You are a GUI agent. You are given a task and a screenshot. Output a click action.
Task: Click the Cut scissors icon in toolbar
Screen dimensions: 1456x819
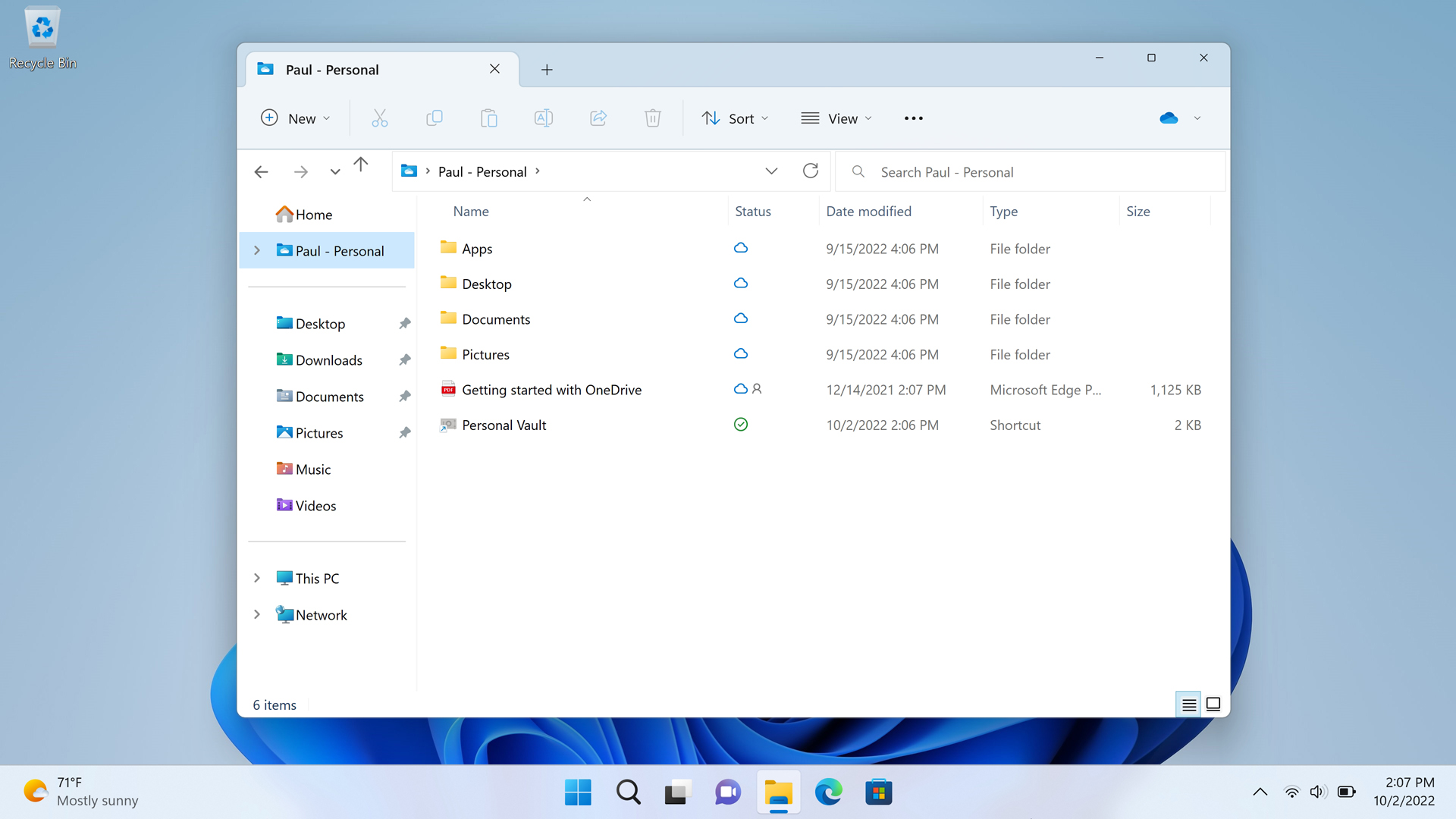pos(379,118)
